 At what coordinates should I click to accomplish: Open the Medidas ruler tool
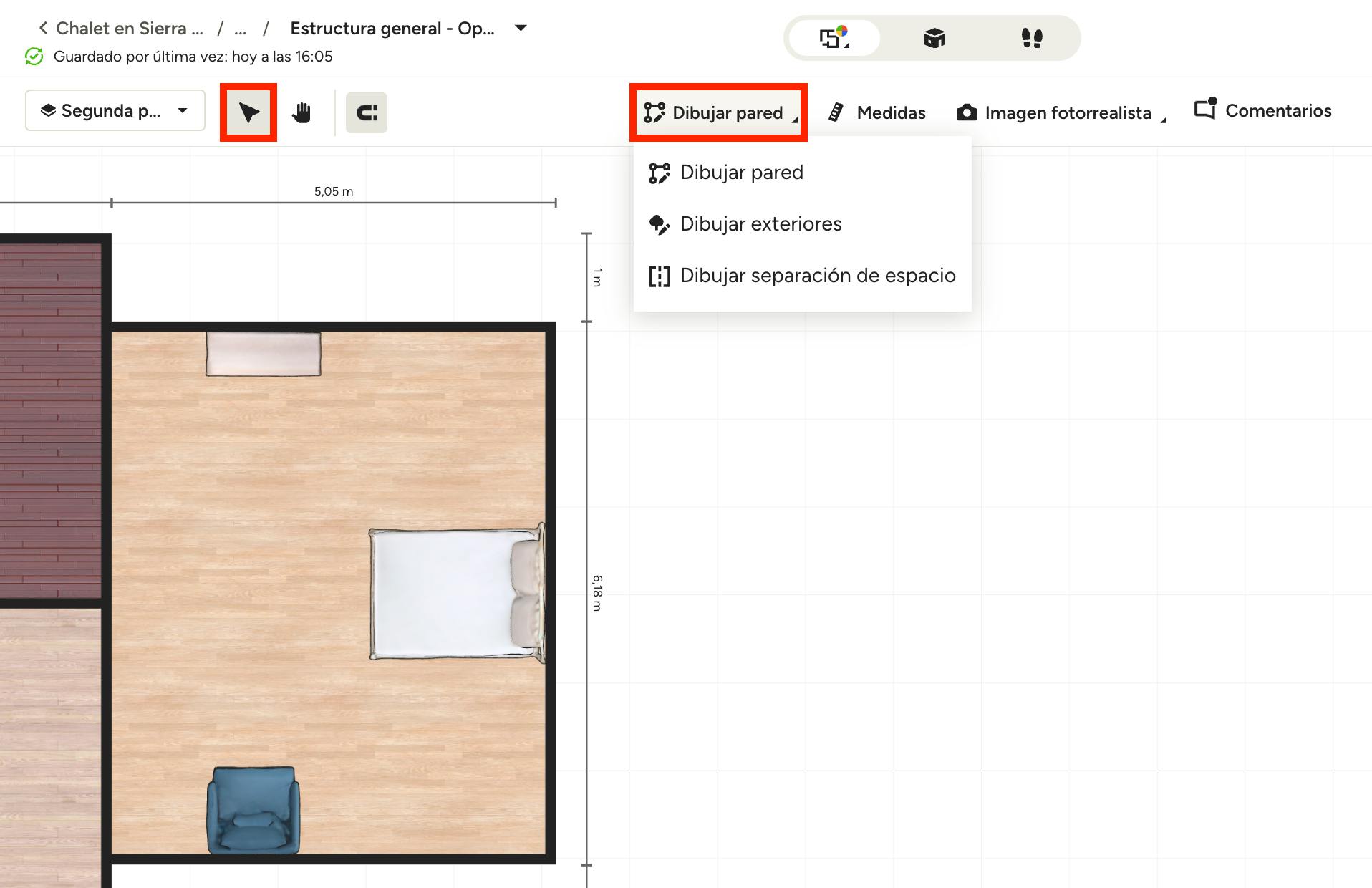(x=877, y=112)
